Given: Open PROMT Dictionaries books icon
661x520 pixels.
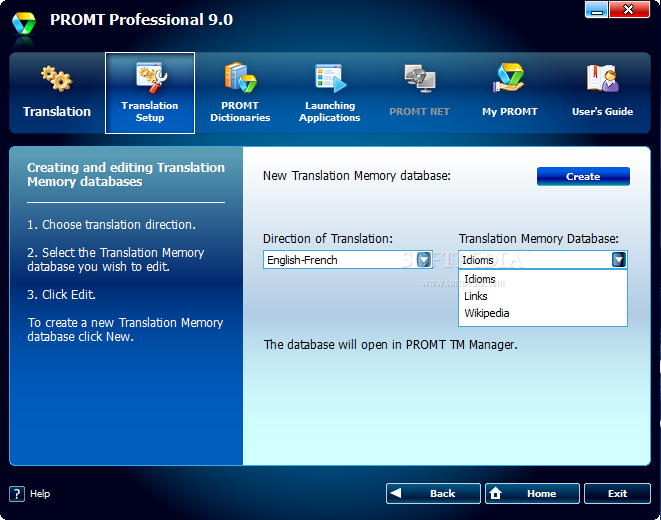Looking at the screenshot, I should (241, 78).
